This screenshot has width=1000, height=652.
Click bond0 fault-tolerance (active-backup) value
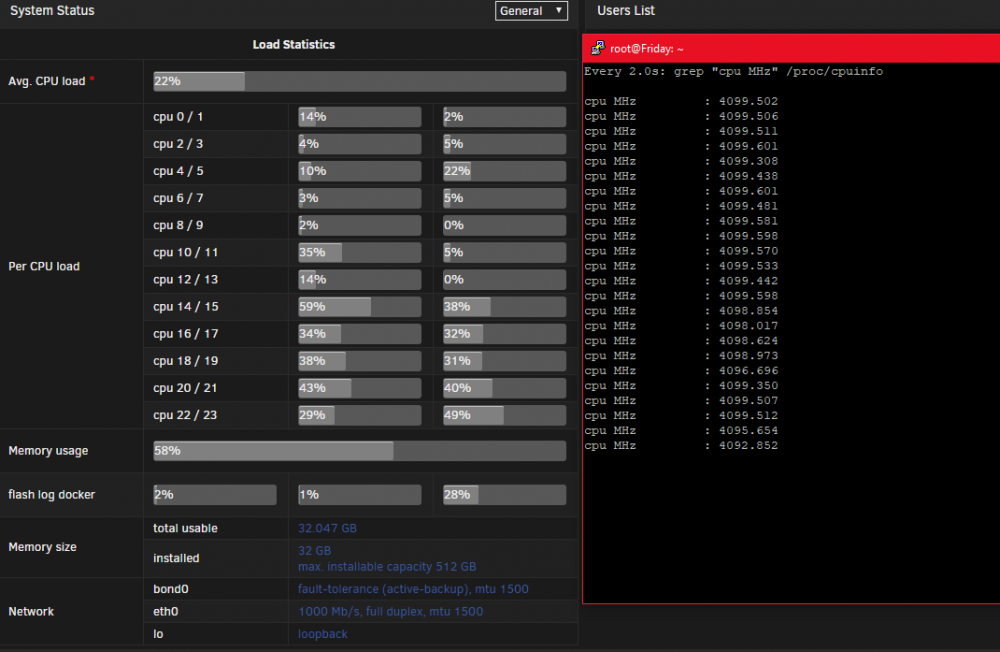413,589
